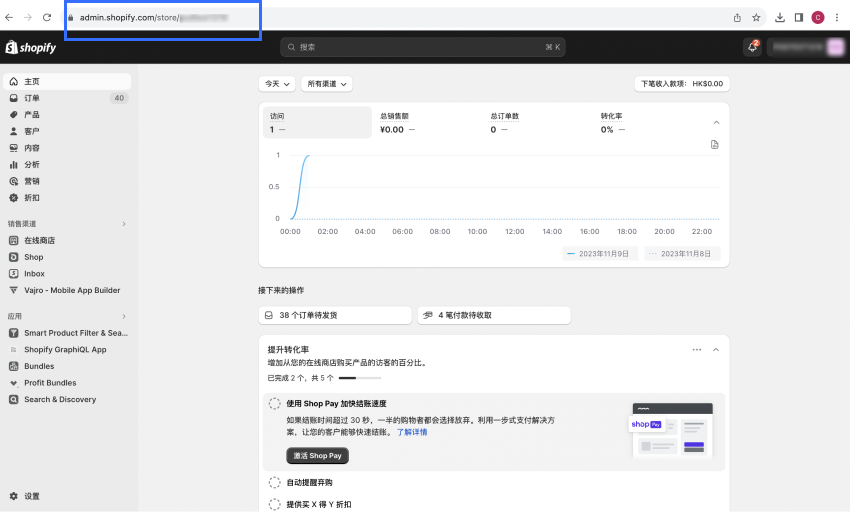
Task: Open the 今天 date range dropdown
Action: pos(277,84)
